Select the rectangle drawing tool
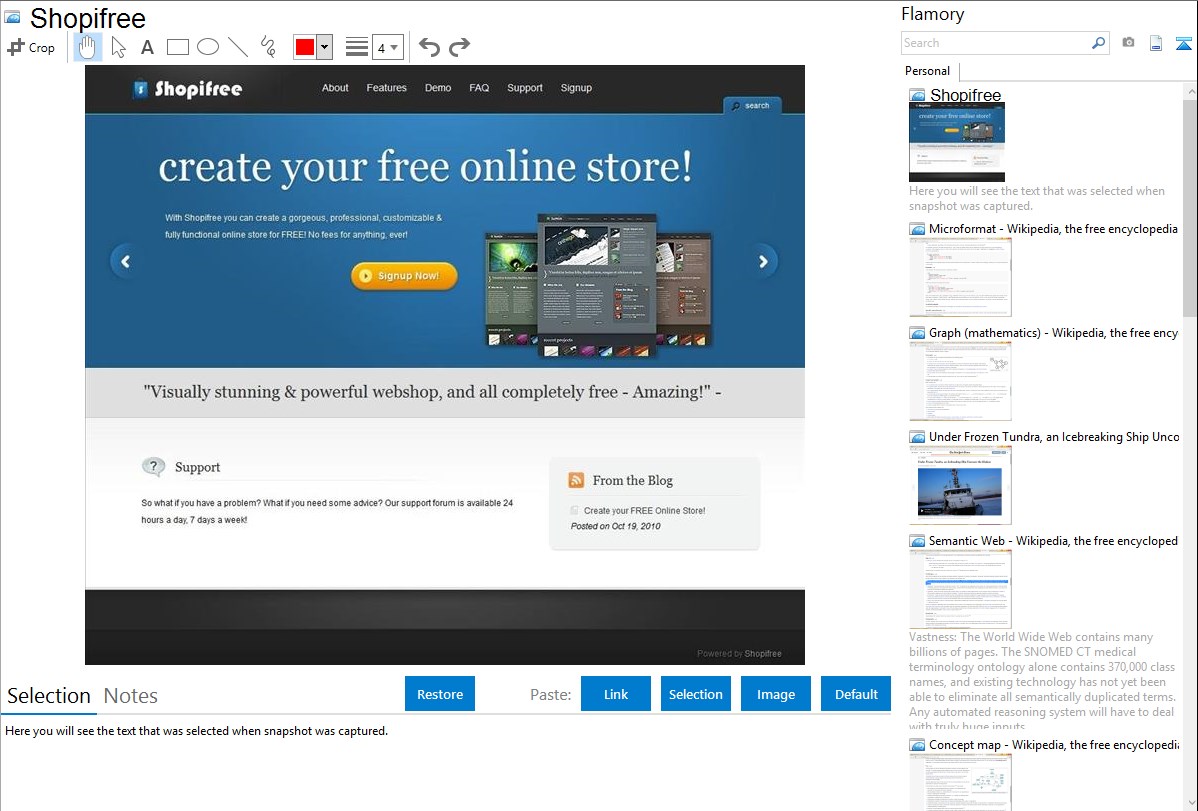This screenshot has width=1198, height=811. [177, 47]
